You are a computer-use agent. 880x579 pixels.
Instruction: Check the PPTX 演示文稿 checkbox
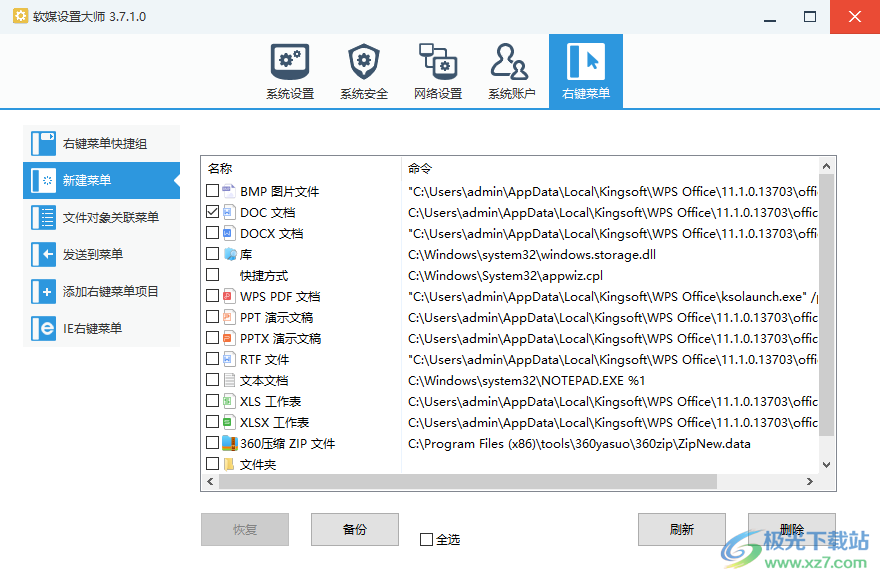pyautogui.click(x=212, y=338)
